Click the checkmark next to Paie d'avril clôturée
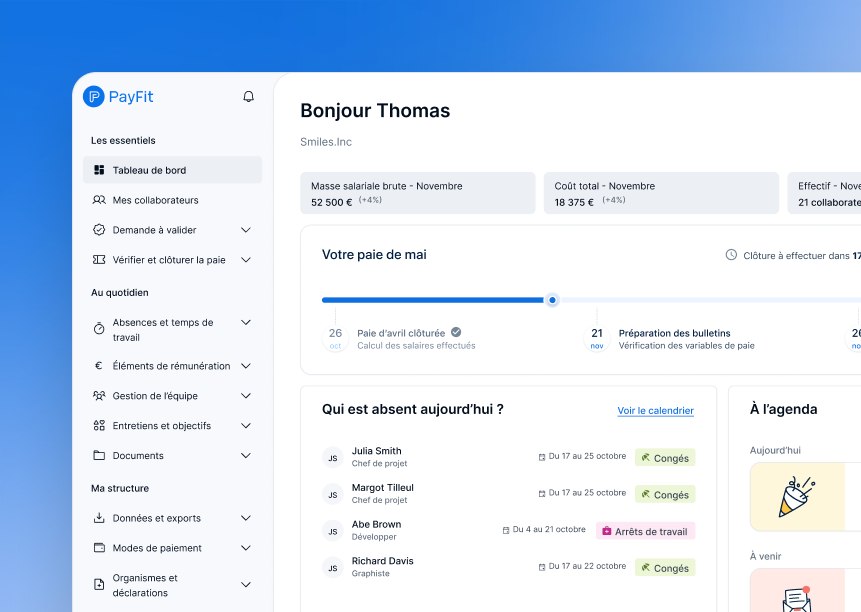Viewport: 861px width, 612px height. pyautogui.click(x=456, y=332)
